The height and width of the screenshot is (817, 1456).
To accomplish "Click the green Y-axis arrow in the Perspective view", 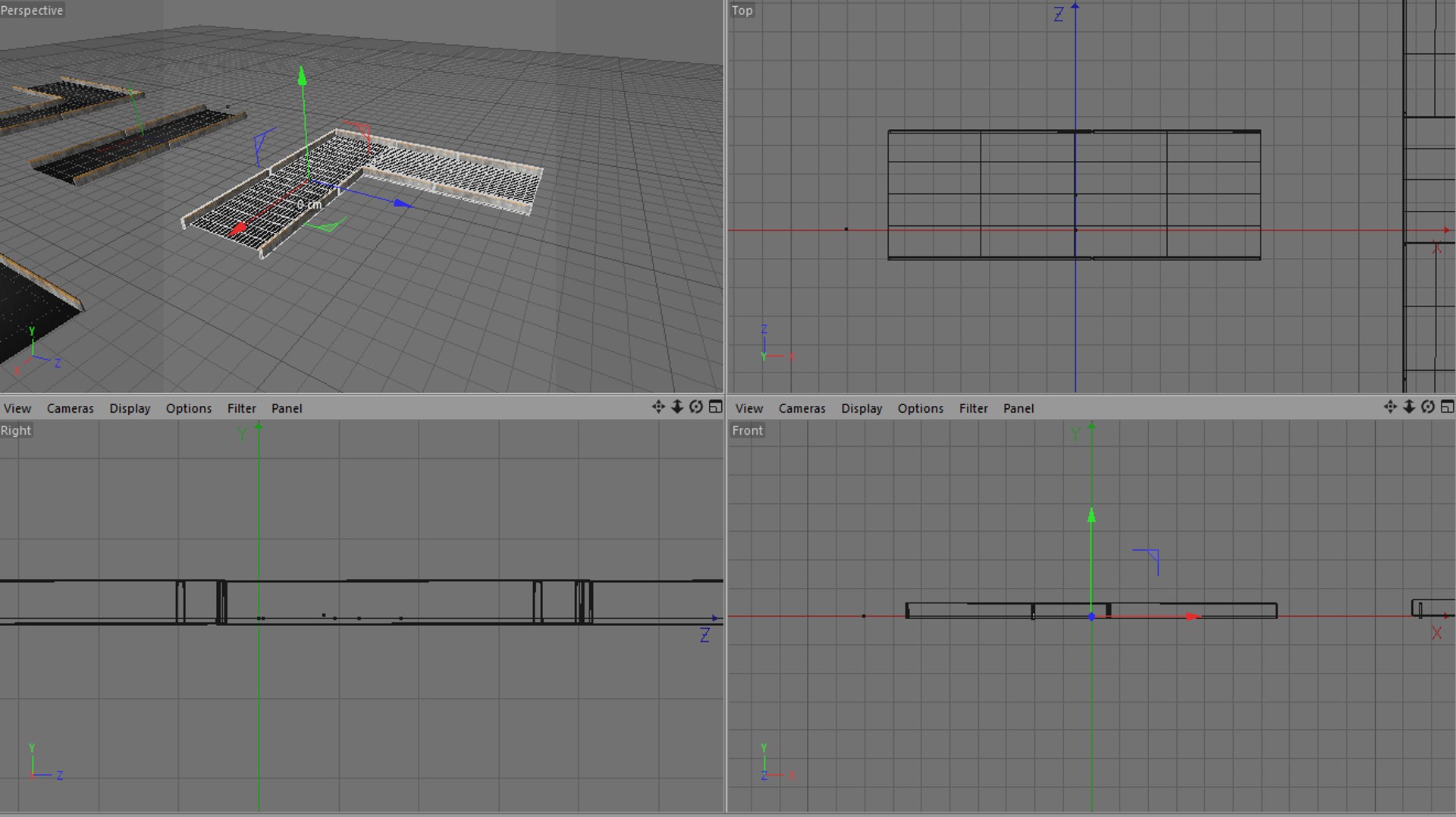I will tap(303, 75).
